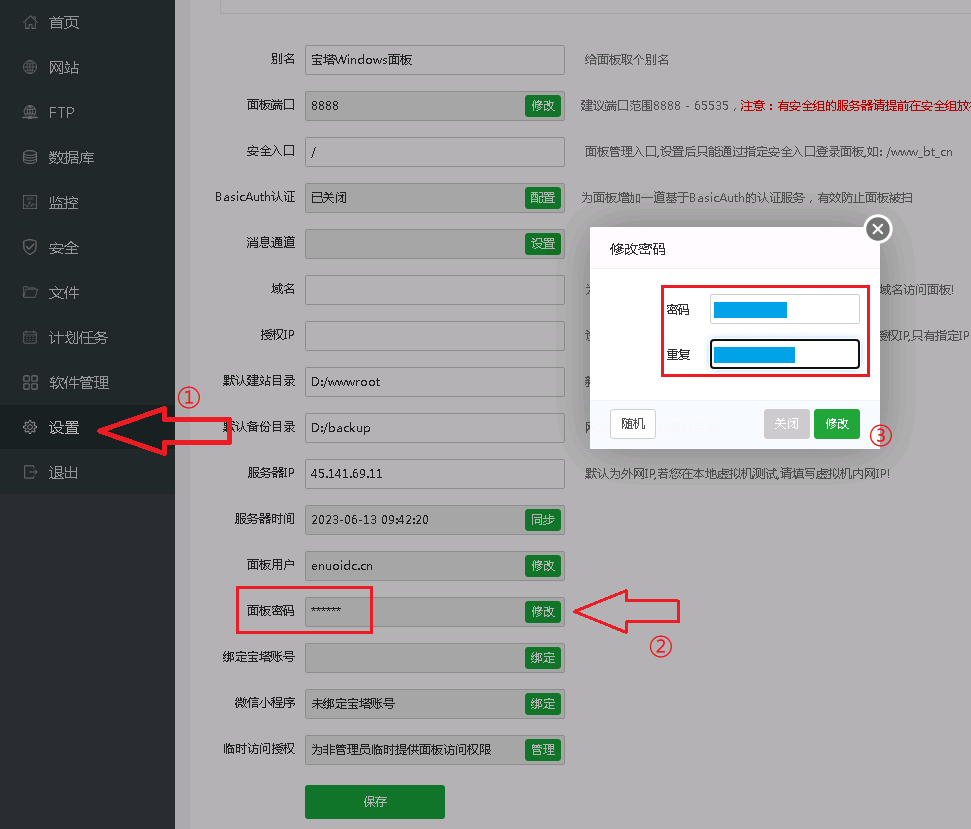The image size is (971, 829).
Task: Select the FTP sidebar icon
Action: coord(30,112)
